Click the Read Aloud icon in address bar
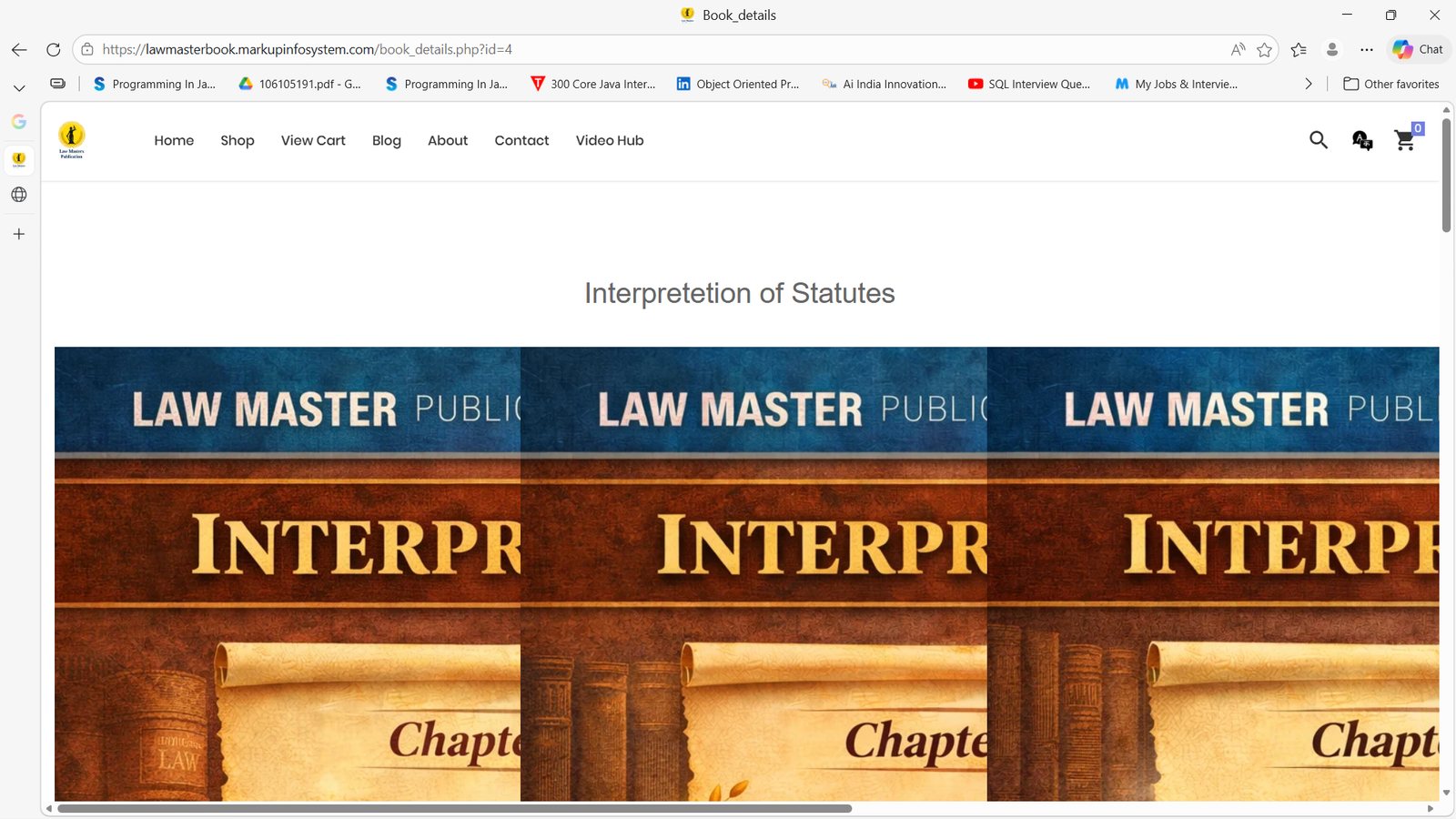Viewport: 1456px width, 819px height. [1238, 50]
